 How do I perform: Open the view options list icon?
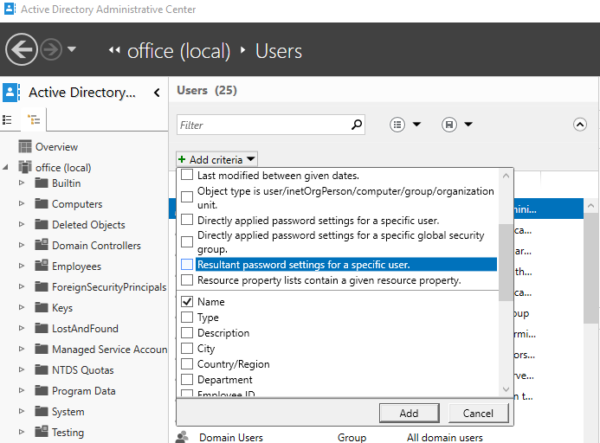pos(397,125)
